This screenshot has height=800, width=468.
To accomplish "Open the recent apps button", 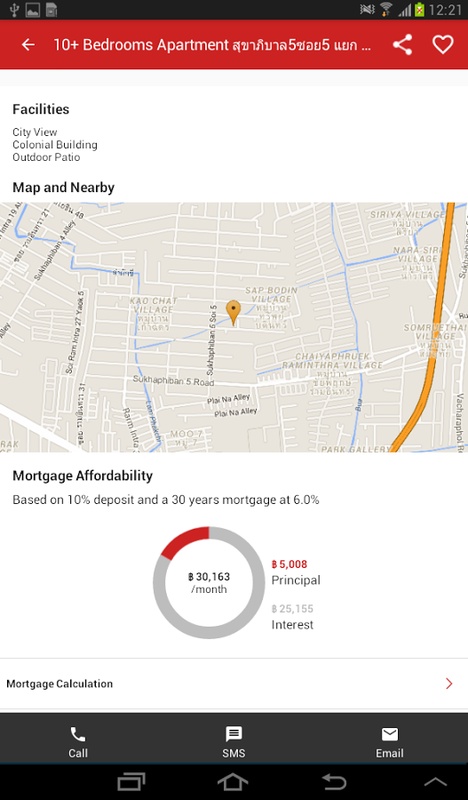I will click(131, 782).
